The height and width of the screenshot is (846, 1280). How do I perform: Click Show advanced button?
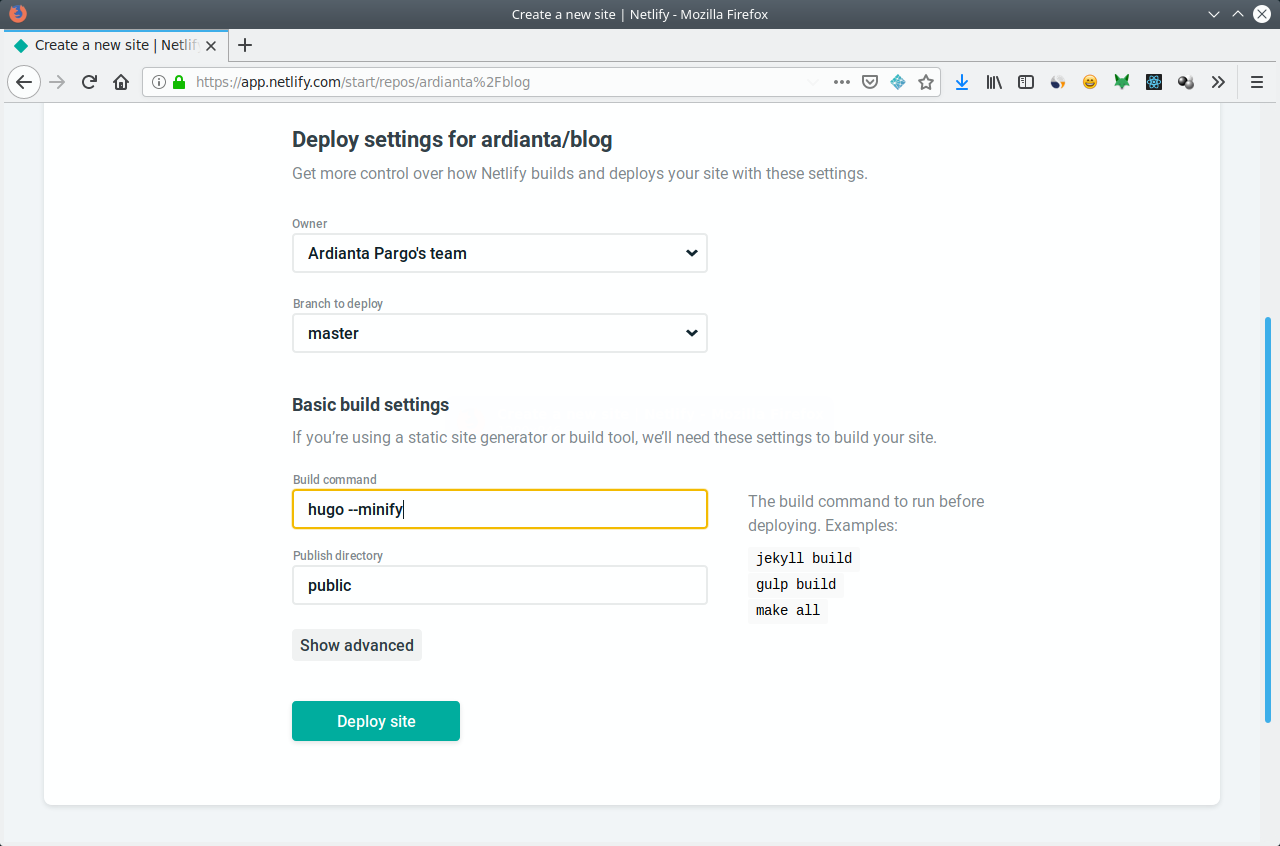point(357,645)
